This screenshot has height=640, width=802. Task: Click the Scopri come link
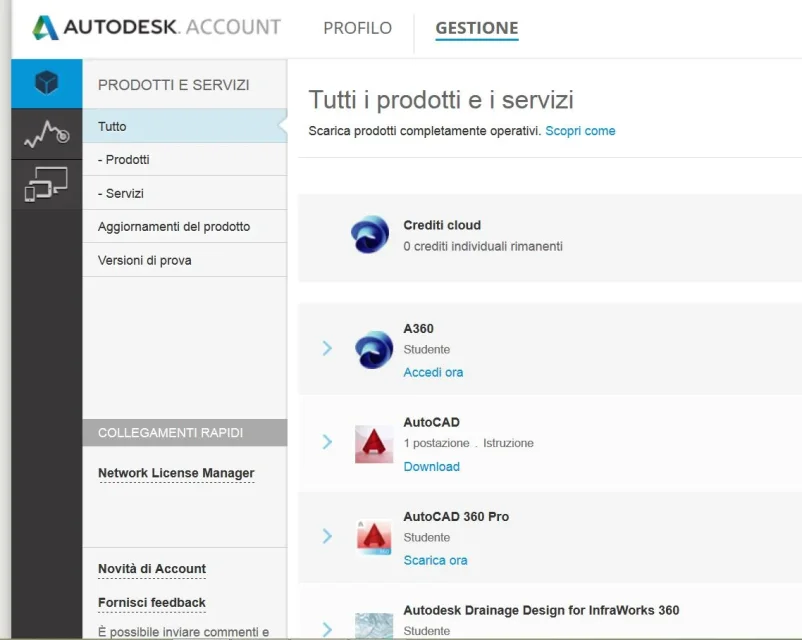(580, 131)
